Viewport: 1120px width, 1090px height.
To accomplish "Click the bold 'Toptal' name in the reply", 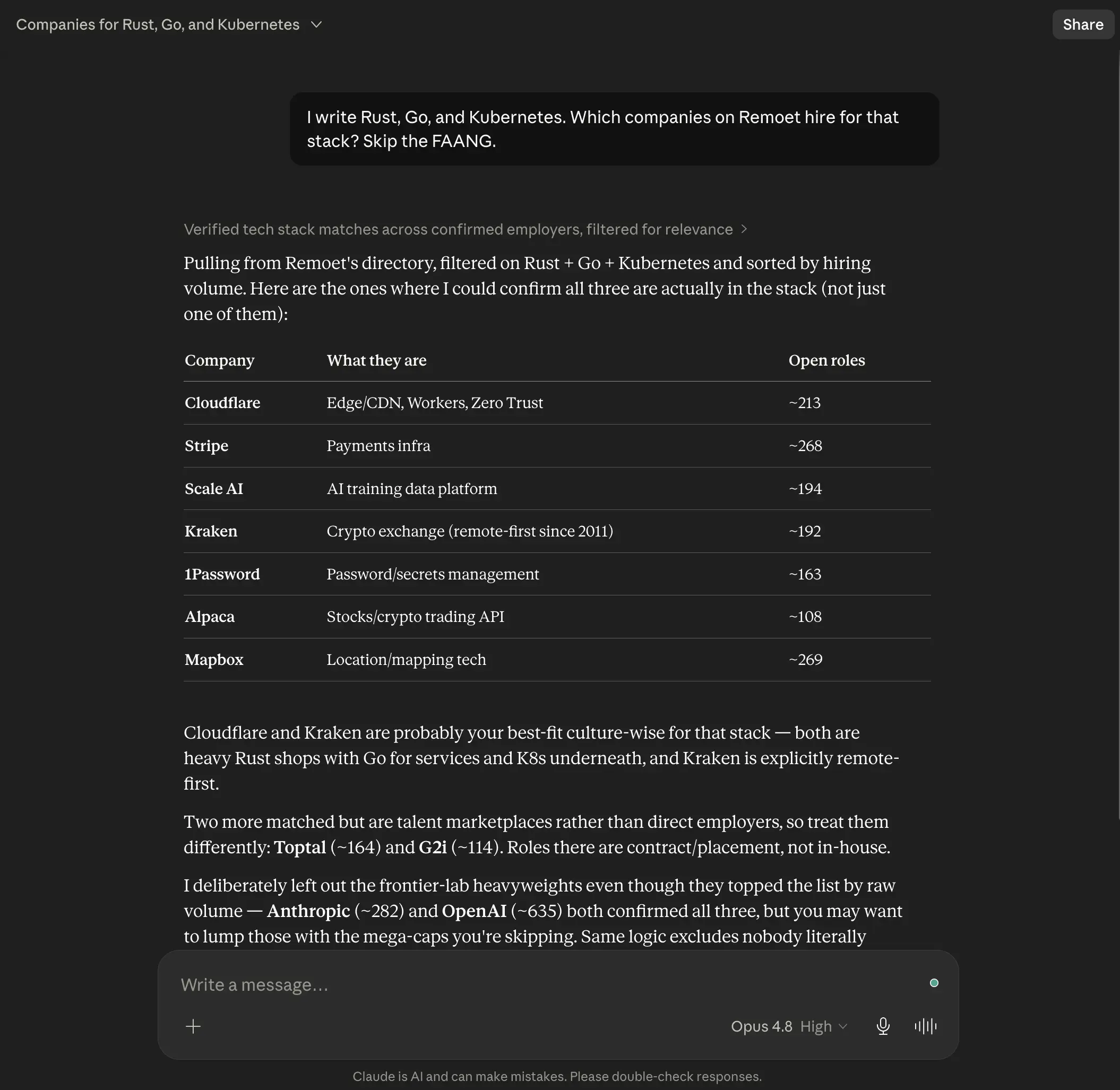I will coord(300,847).
